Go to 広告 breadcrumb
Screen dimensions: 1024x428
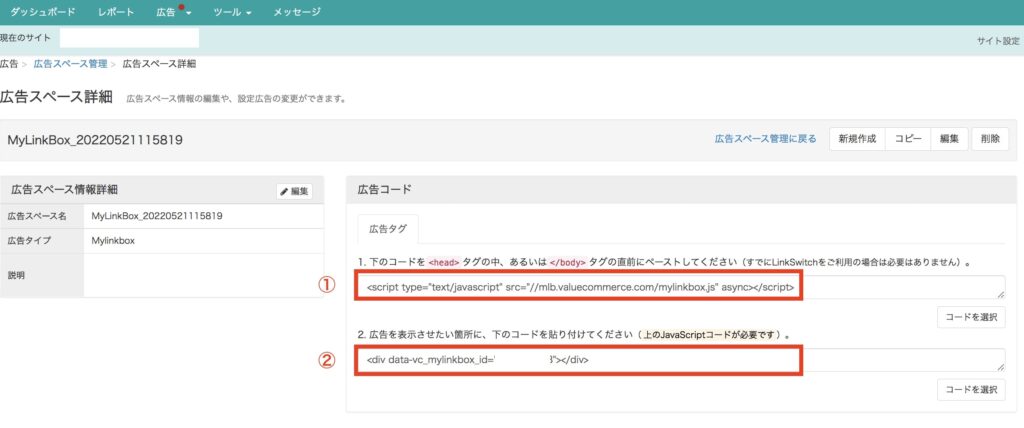pyautogui.click(x=9, y=64)
